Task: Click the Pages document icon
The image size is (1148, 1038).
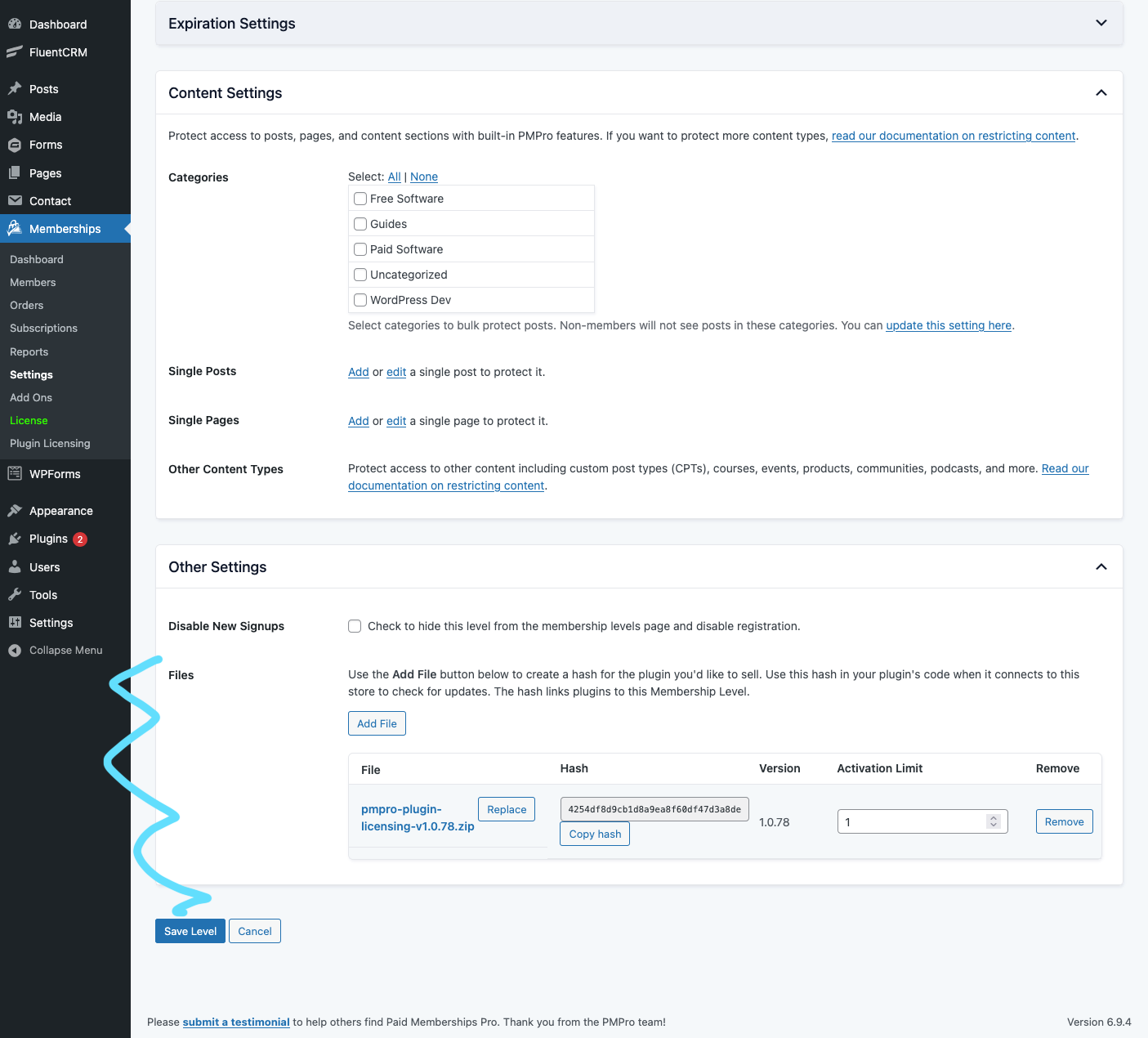Action: pyautogui.click(x=15, y=172)
